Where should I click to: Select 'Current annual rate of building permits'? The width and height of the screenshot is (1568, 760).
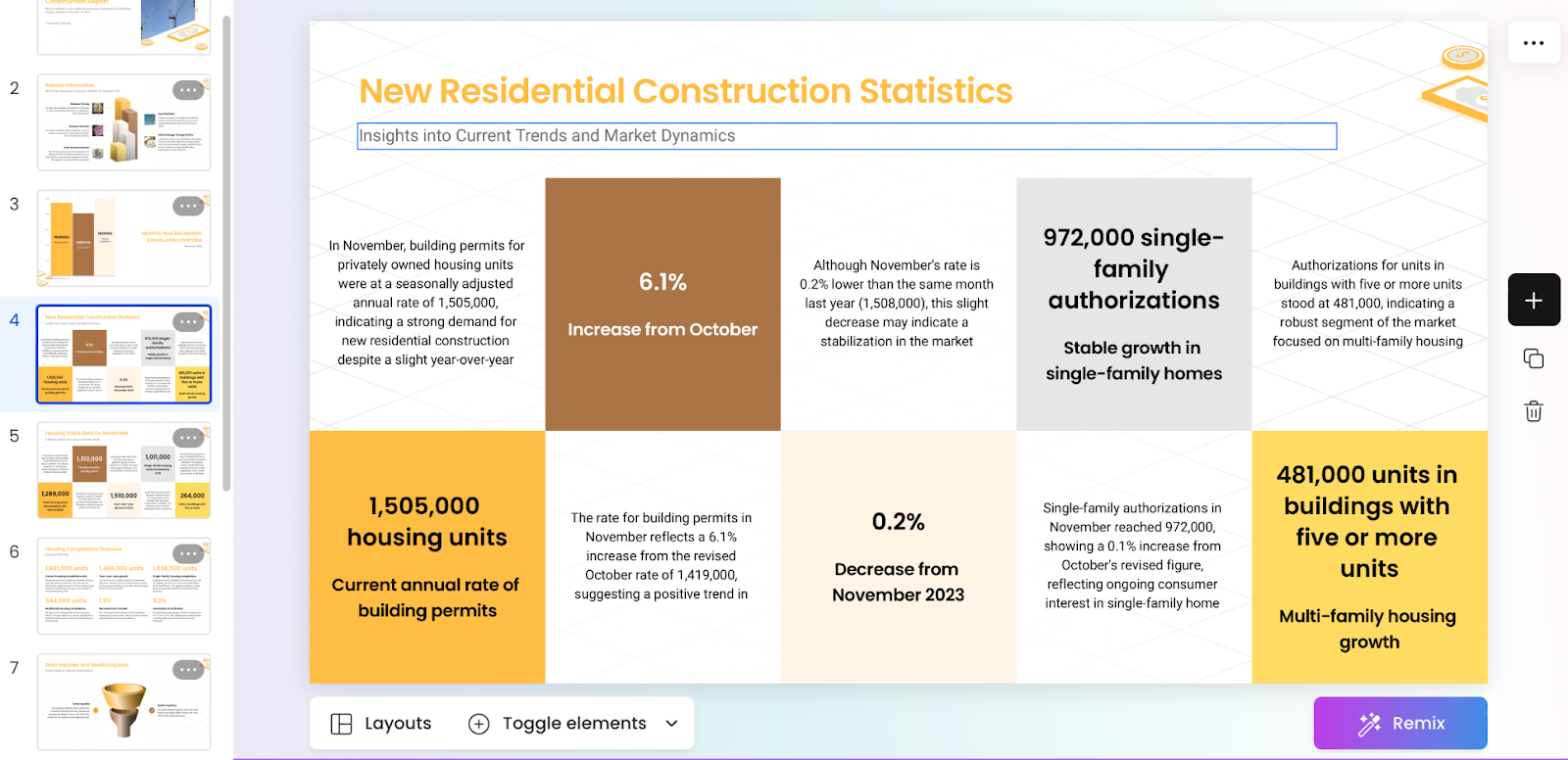tap(426, 597)
